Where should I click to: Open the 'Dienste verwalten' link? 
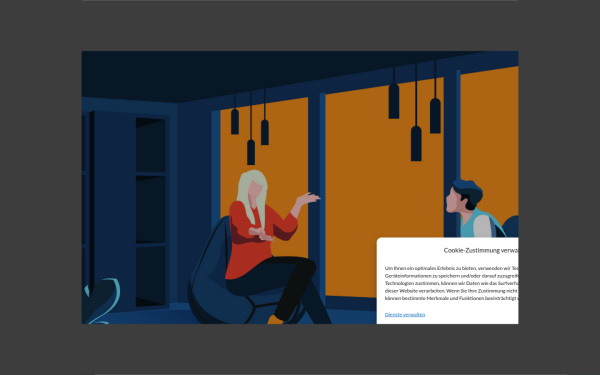pos(404,315)
